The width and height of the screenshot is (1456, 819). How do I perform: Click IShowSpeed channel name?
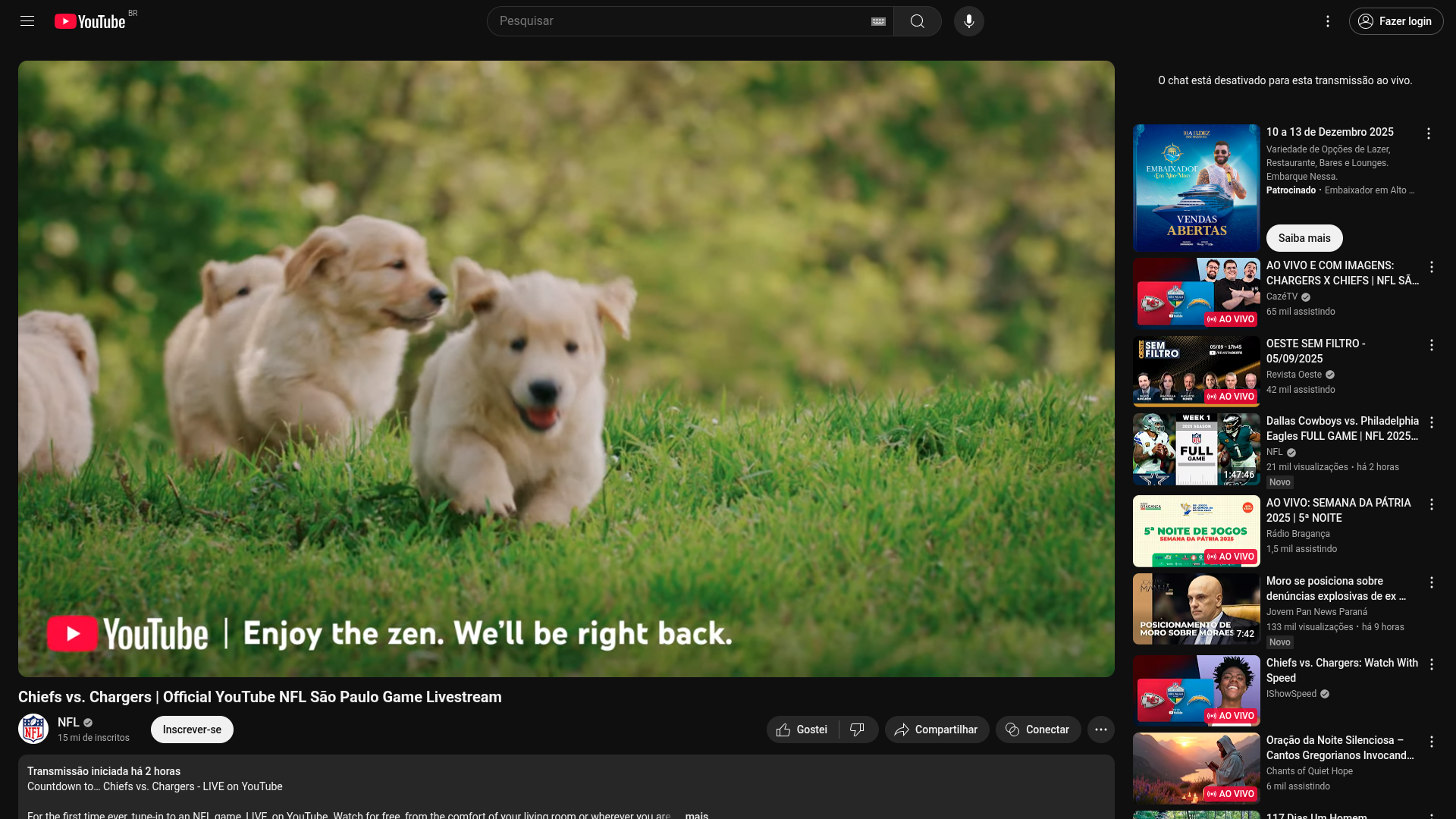click(1291, 694)
